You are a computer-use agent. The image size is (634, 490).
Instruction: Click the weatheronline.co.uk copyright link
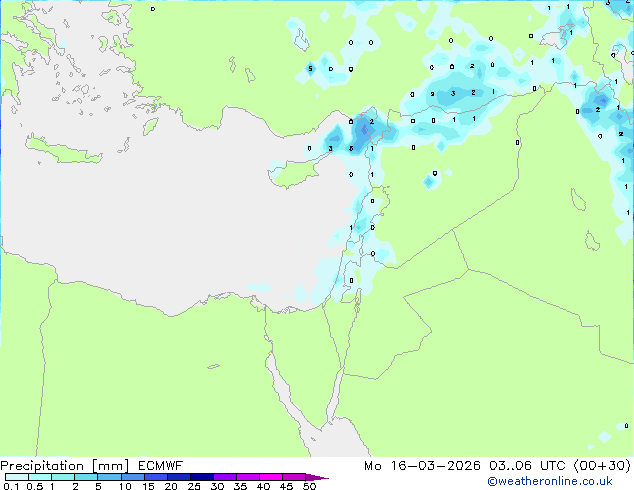click(x=550, y=481)
